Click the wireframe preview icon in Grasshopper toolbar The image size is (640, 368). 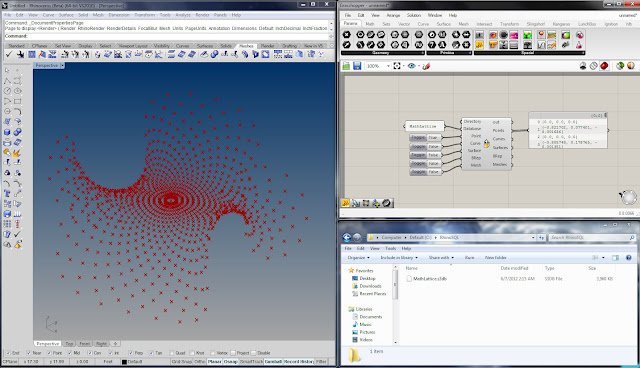[593, 66]
